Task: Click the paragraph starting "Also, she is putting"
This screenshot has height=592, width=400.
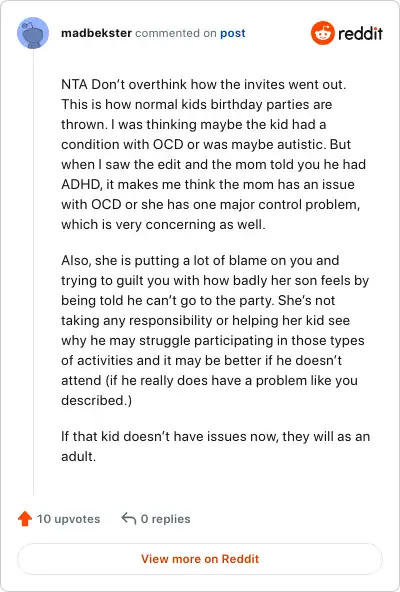Action: pos(215,330)
